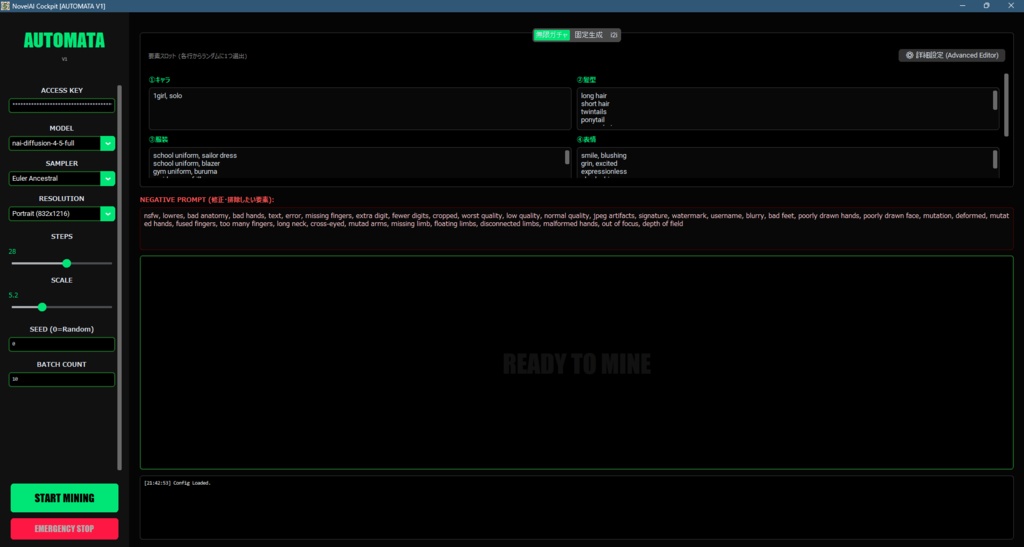Screen dimensions: 1024x547
Task: Click the BATCH COUNT input field
Action: click(x=61, y=379)
